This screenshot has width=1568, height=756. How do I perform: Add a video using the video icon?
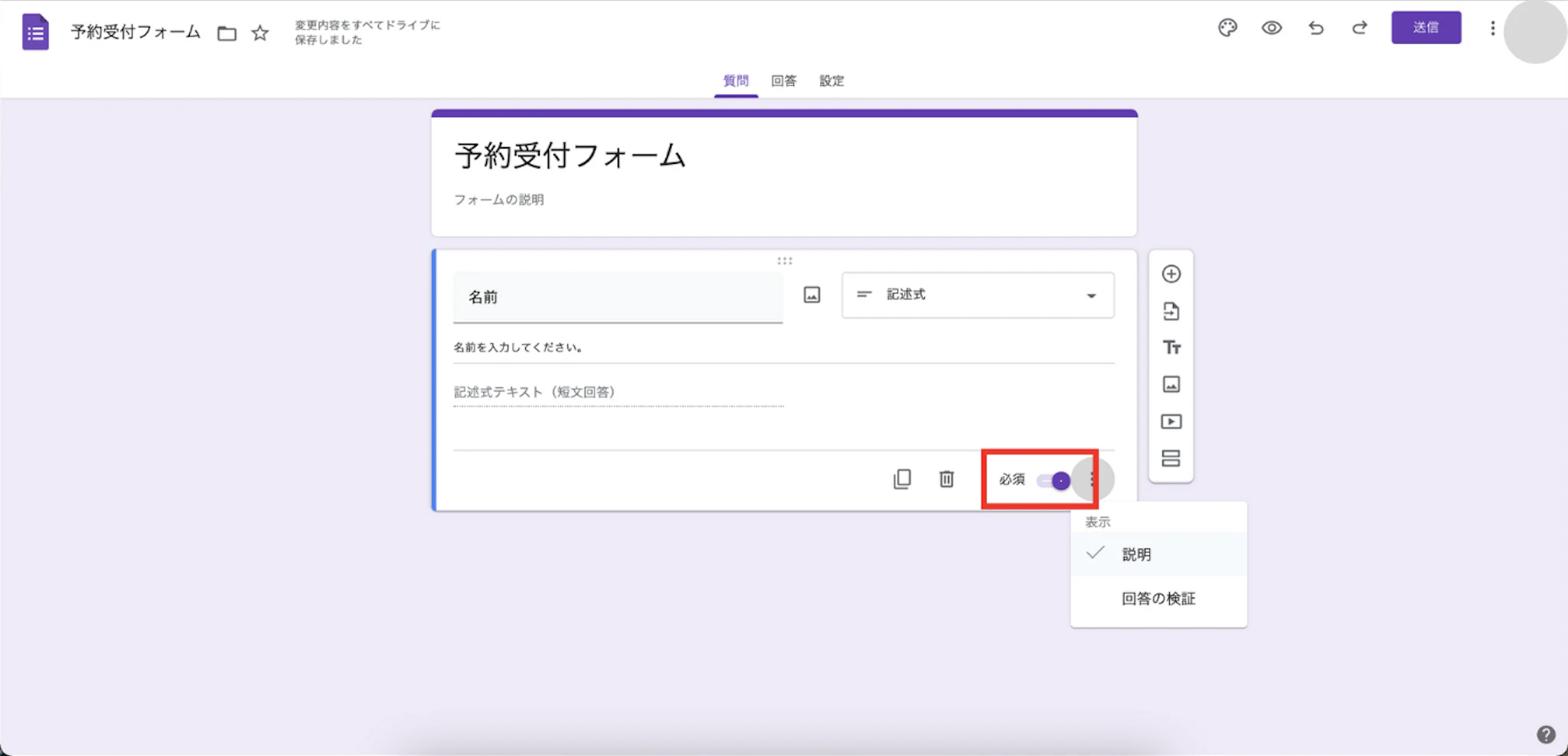pos(1171,421)
